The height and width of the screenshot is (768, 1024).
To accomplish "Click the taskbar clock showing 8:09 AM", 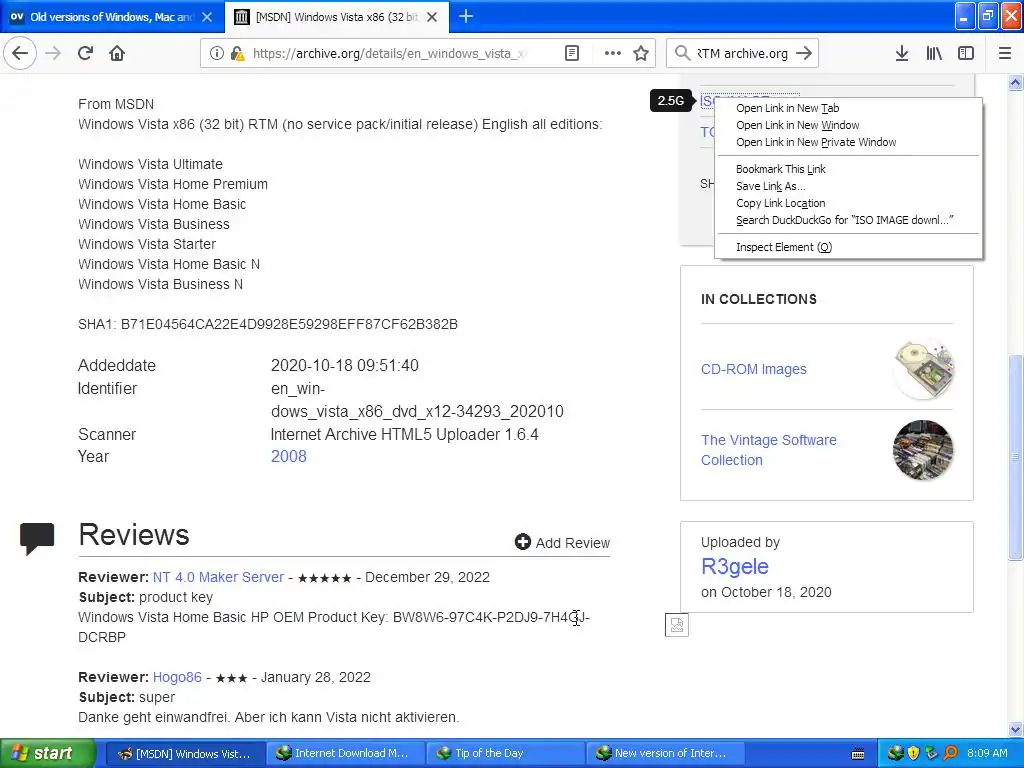I will tap(987, 753).
